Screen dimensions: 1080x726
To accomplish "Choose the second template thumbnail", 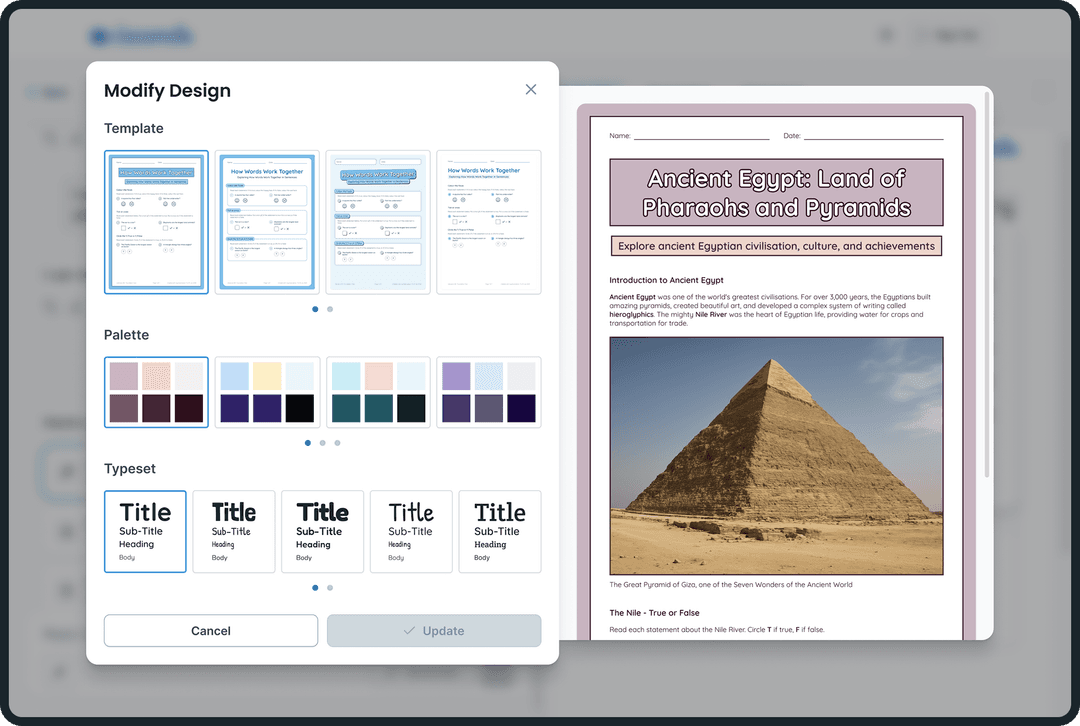I will pos(267,222).
